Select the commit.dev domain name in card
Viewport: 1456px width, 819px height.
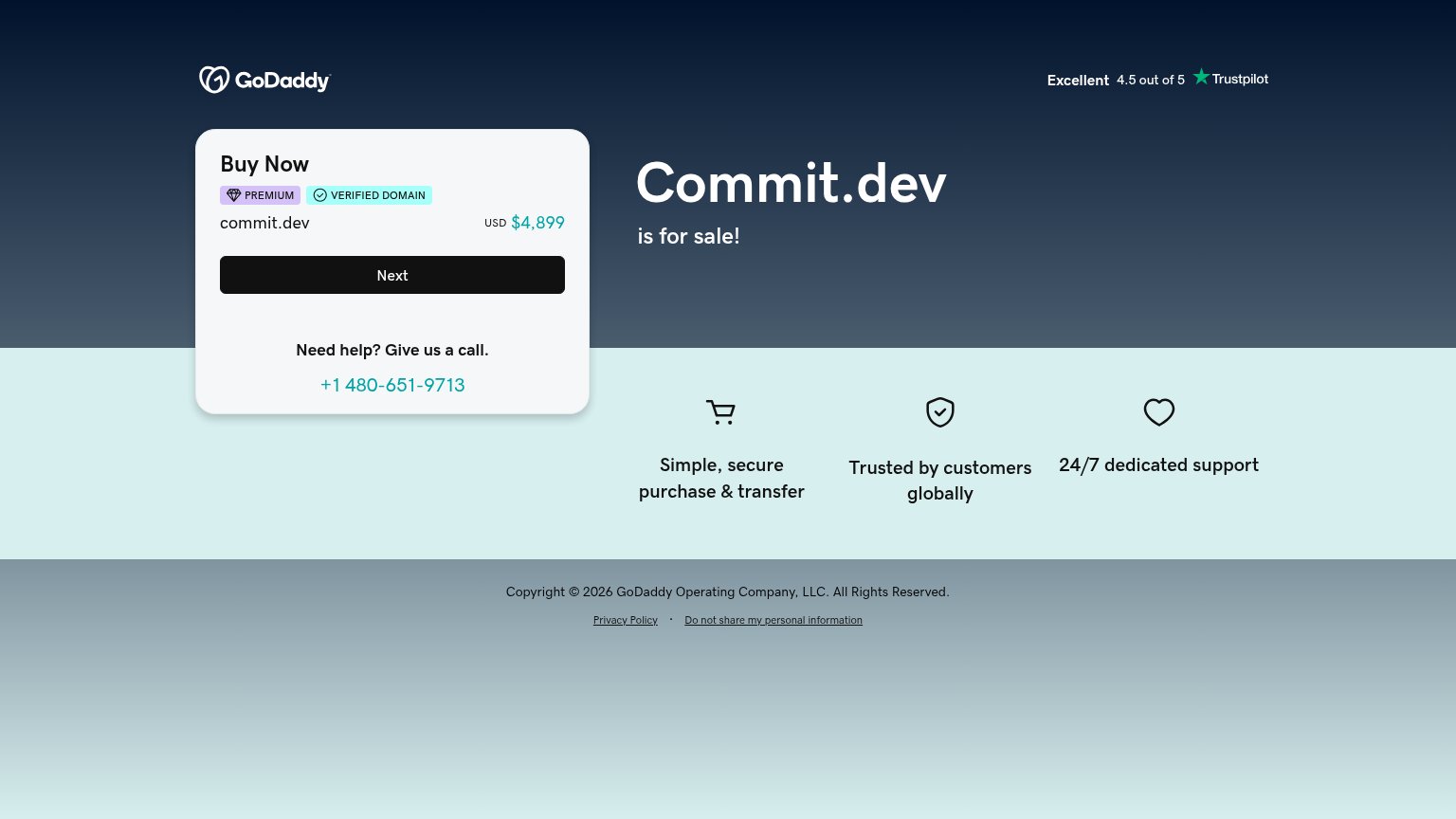(264, 223)
